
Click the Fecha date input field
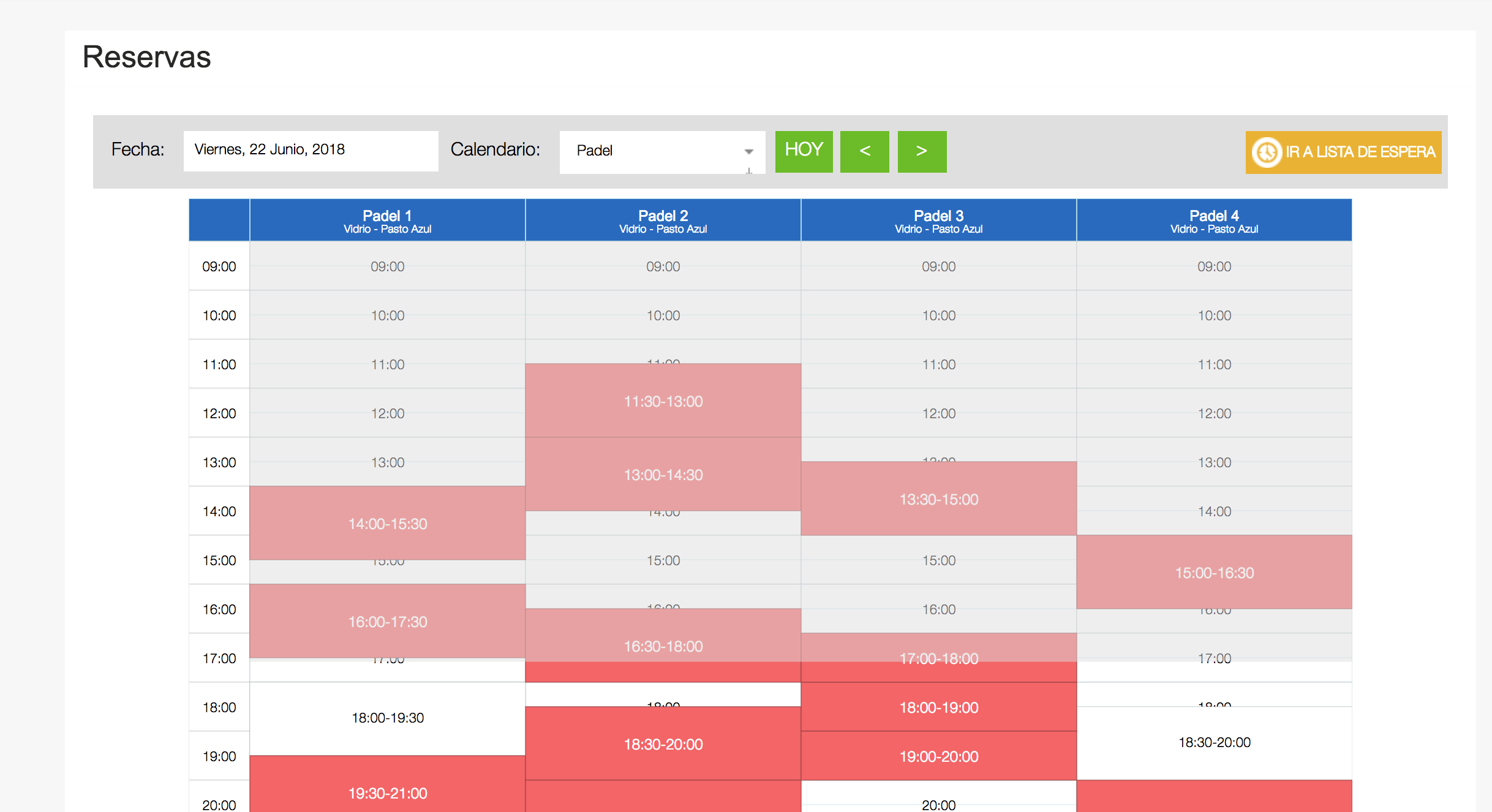coord(311,150)
